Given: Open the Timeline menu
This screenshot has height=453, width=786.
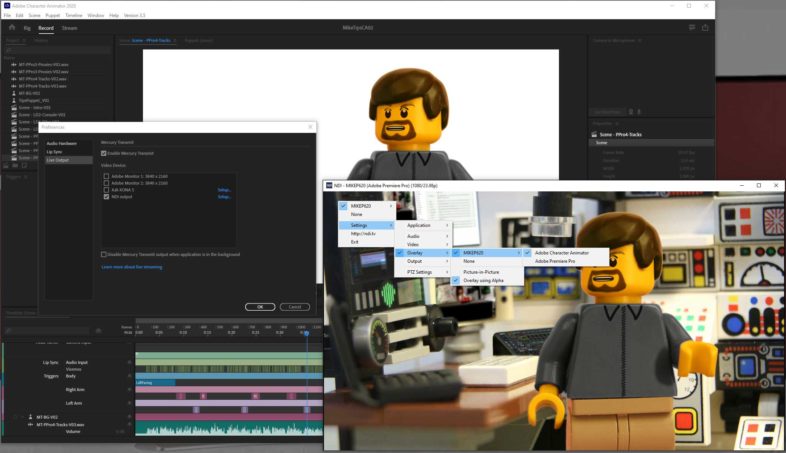Looking at the screenshot, I should 74,16.
